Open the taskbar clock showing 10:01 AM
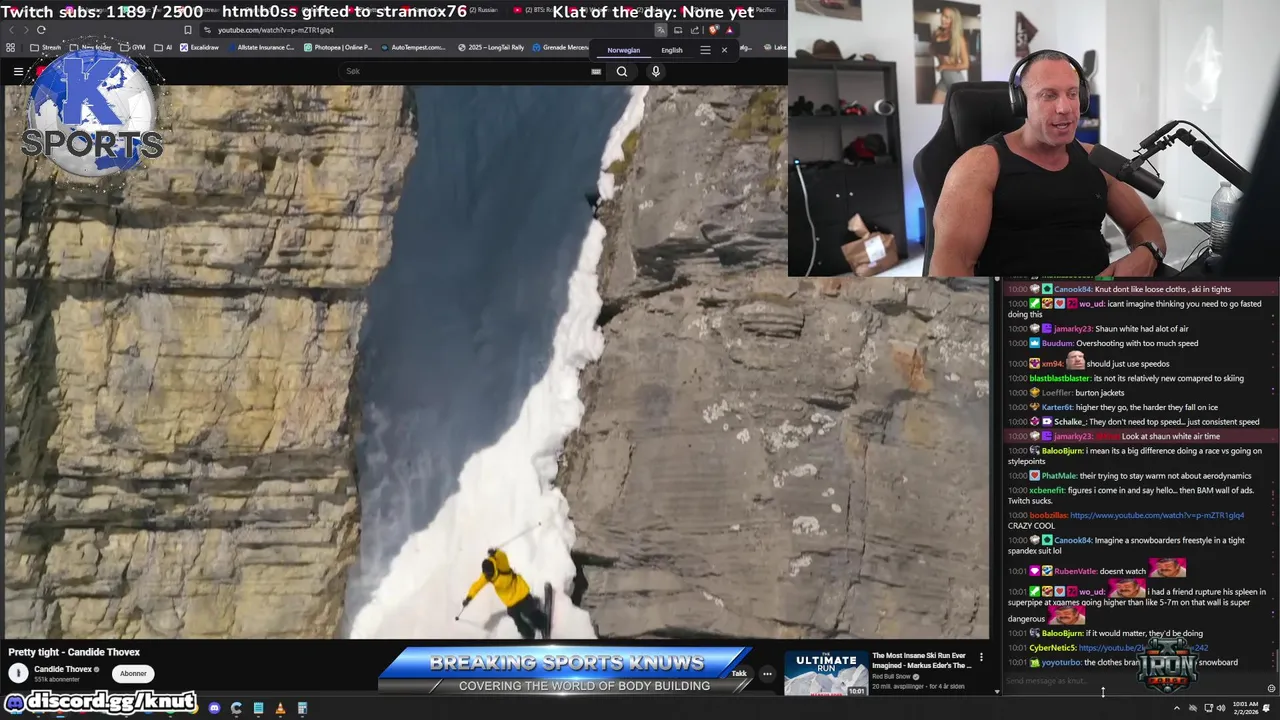The width and height of the screenshot is (1280, 720). click(1244, 708)
